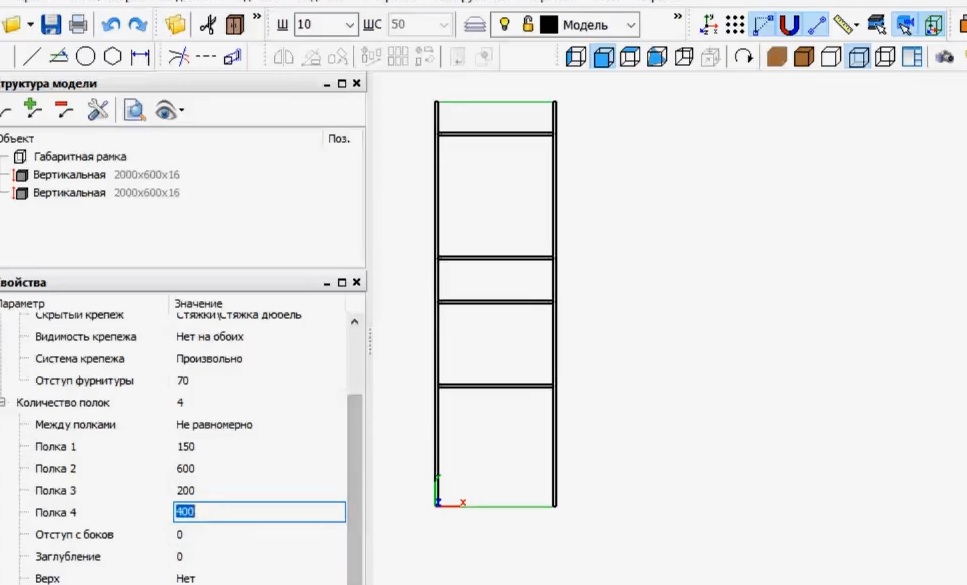This screenshot has height=585, width=967.
Task: Choose the linear dimension tool
Action: [x=140, y=57]
